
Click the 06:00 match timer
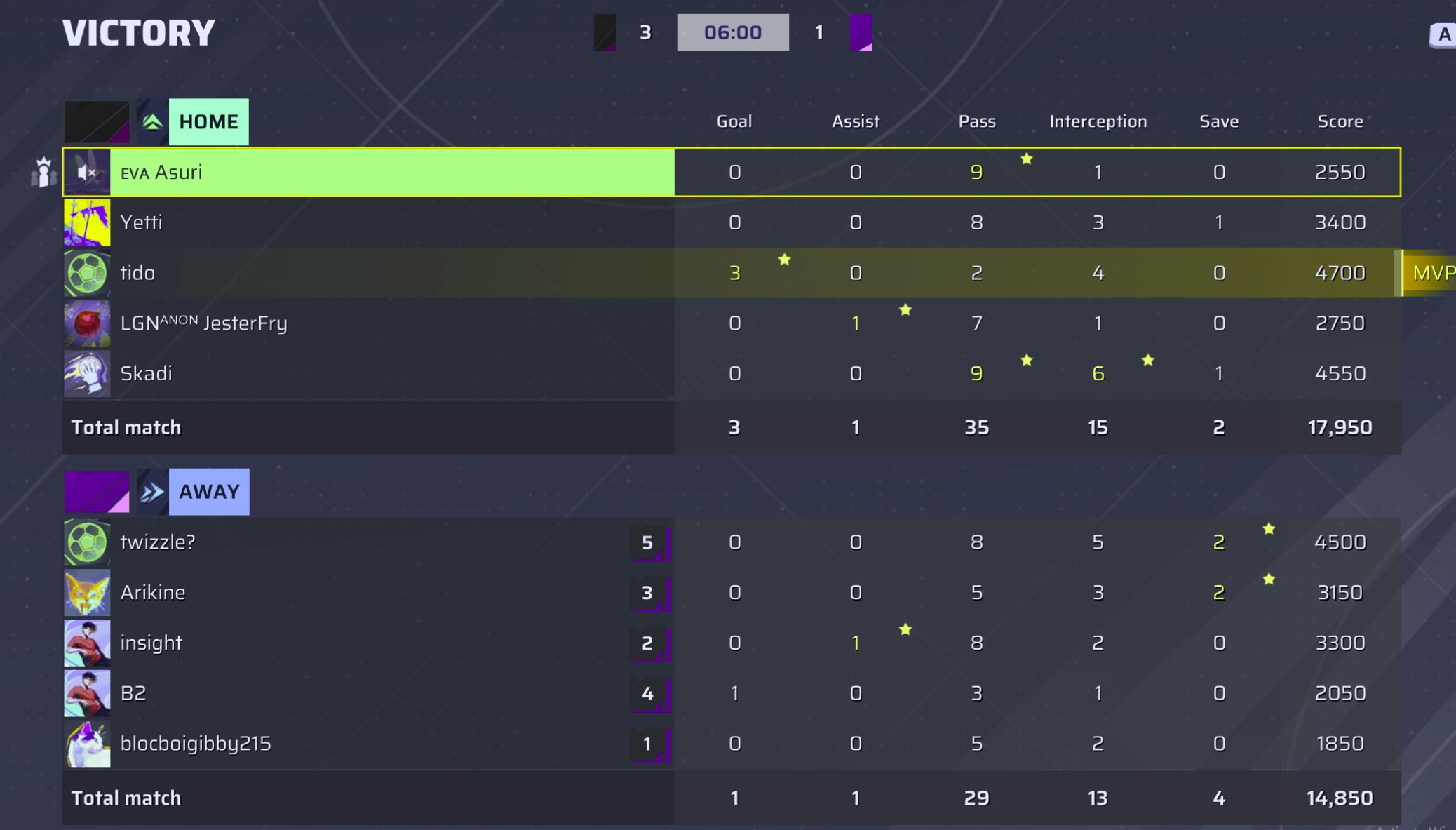pyautogui.click(x=732, y=32)
